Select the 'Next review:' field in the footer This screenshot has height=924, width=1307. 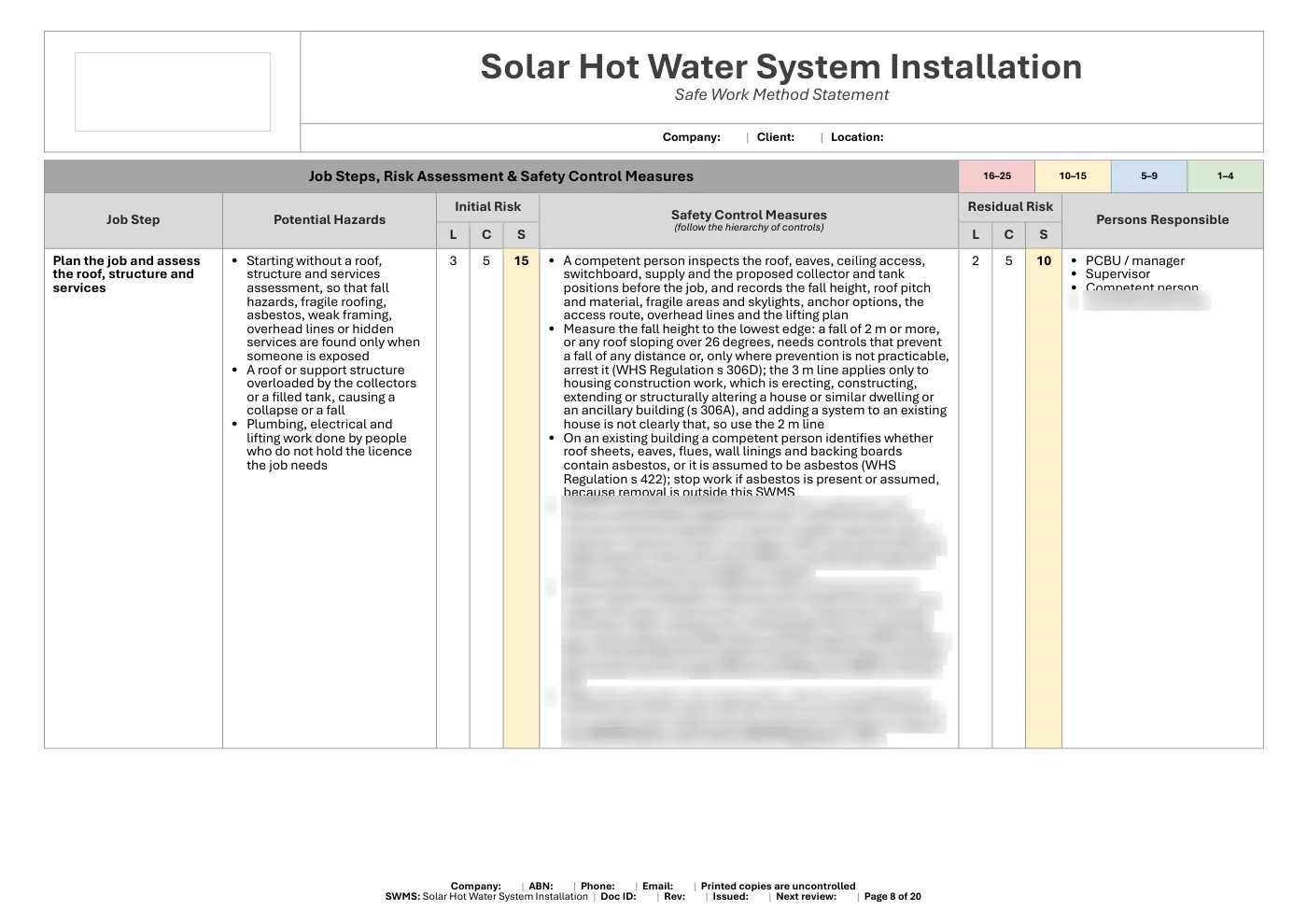pos(807,897)
